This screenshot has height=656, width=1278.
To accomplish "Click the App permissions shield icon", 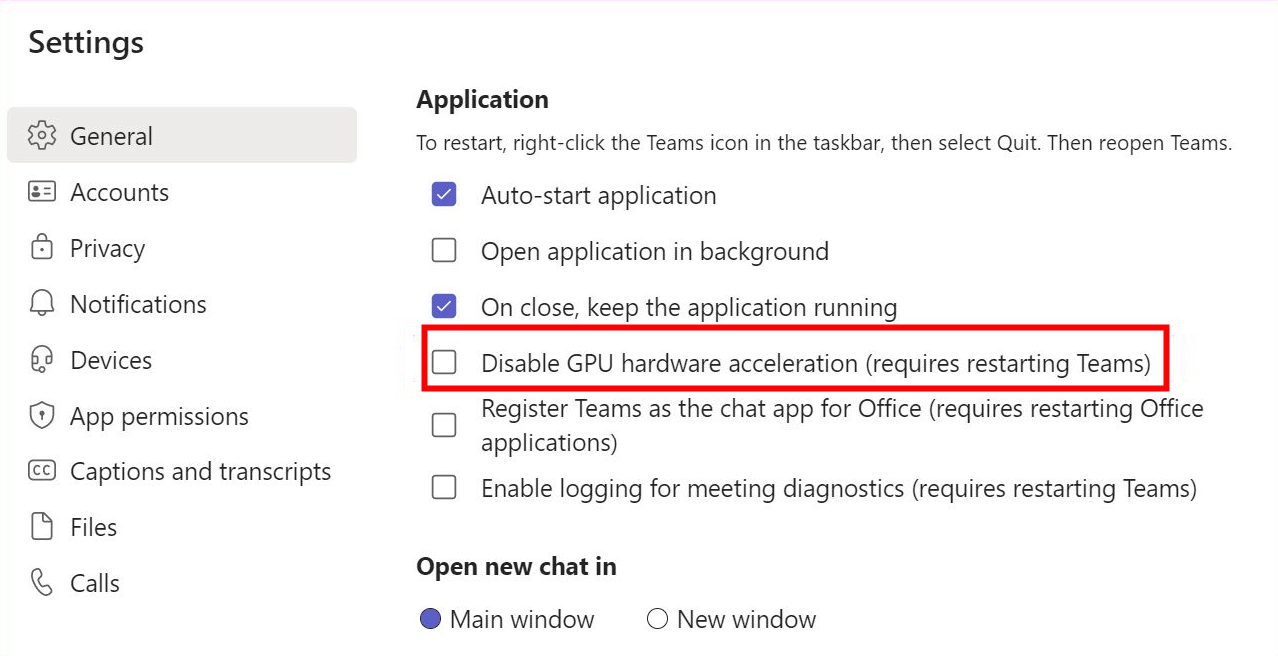I will (42, 416).
